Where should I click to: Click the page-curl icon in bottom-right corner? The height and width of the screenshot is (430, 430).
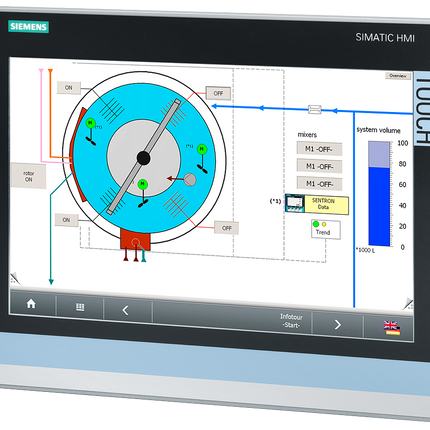409,303
